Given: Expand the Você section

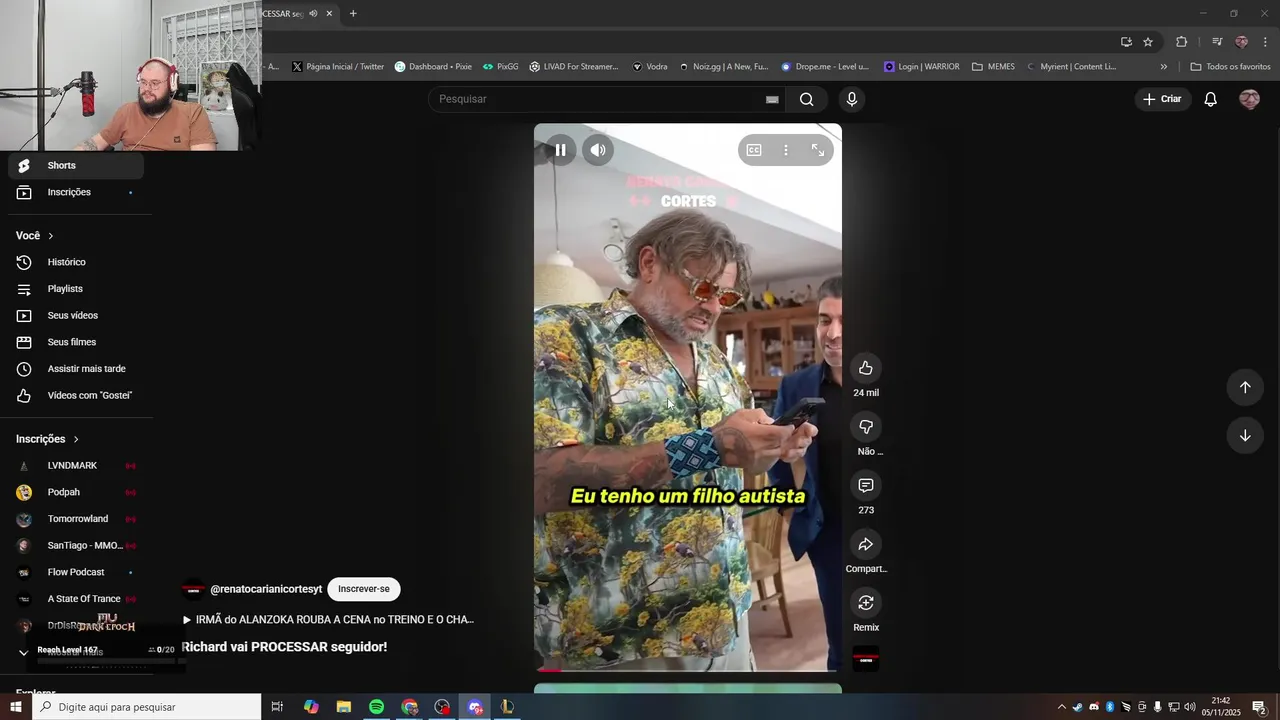Looking at the screenshot, I should tap(35, 236).
